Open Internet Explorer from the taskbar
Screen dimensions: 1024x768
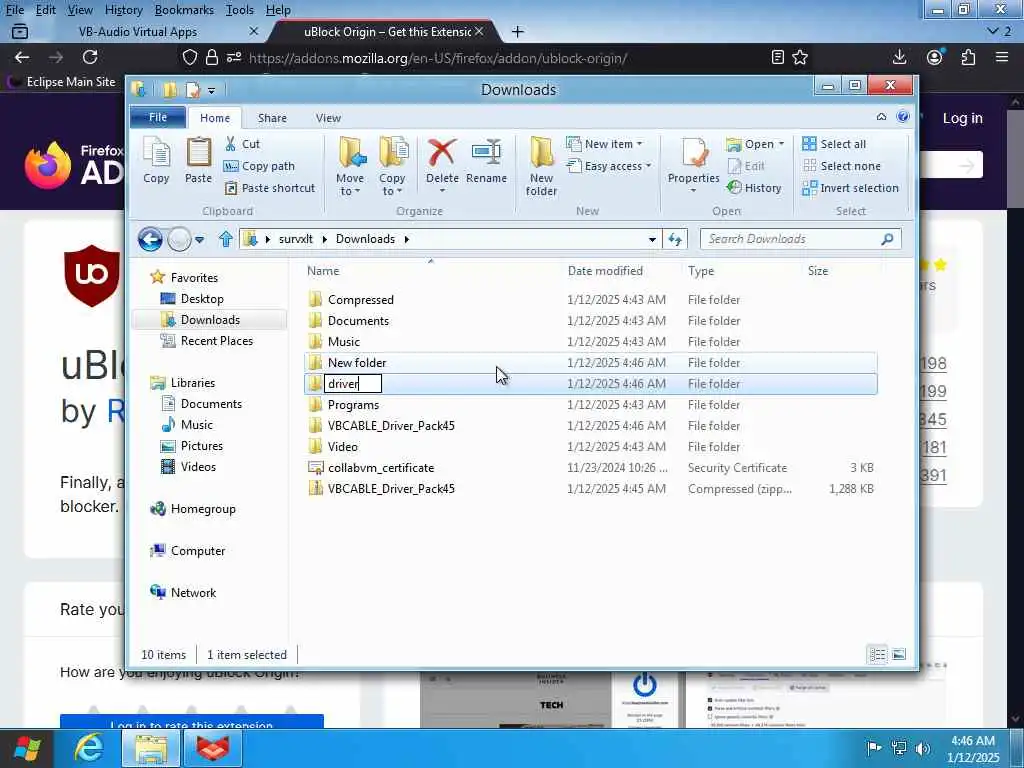click(88, 747)
